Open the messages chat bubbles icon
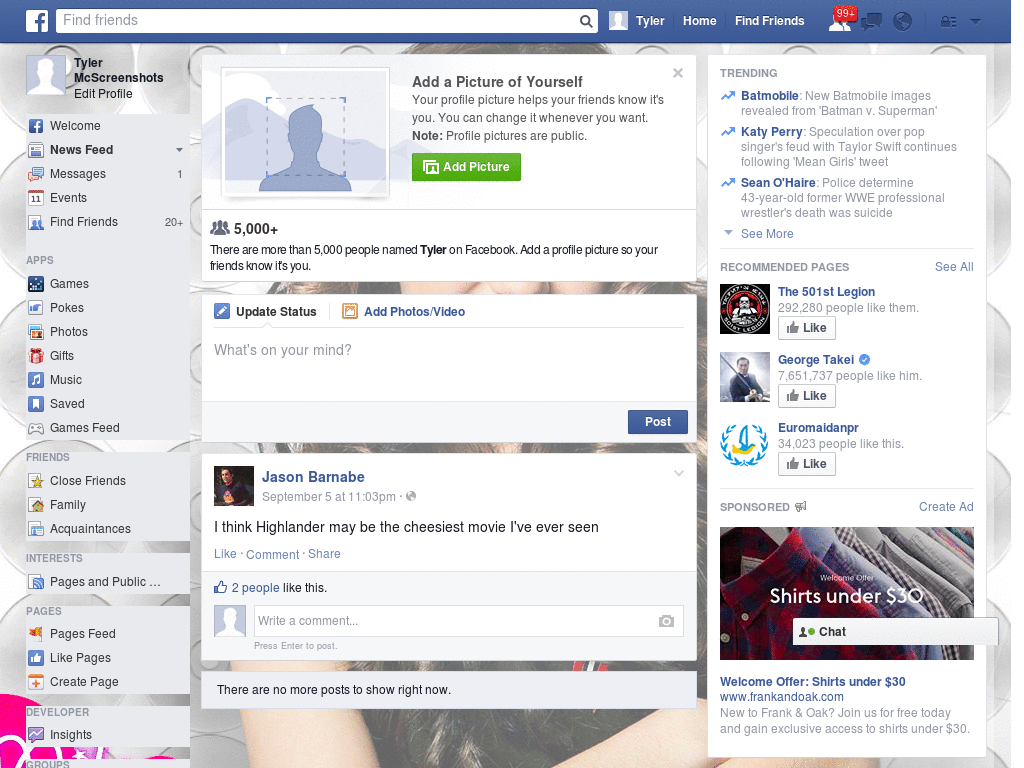This screenshot has height=768, width=1024. click(871, 22)
